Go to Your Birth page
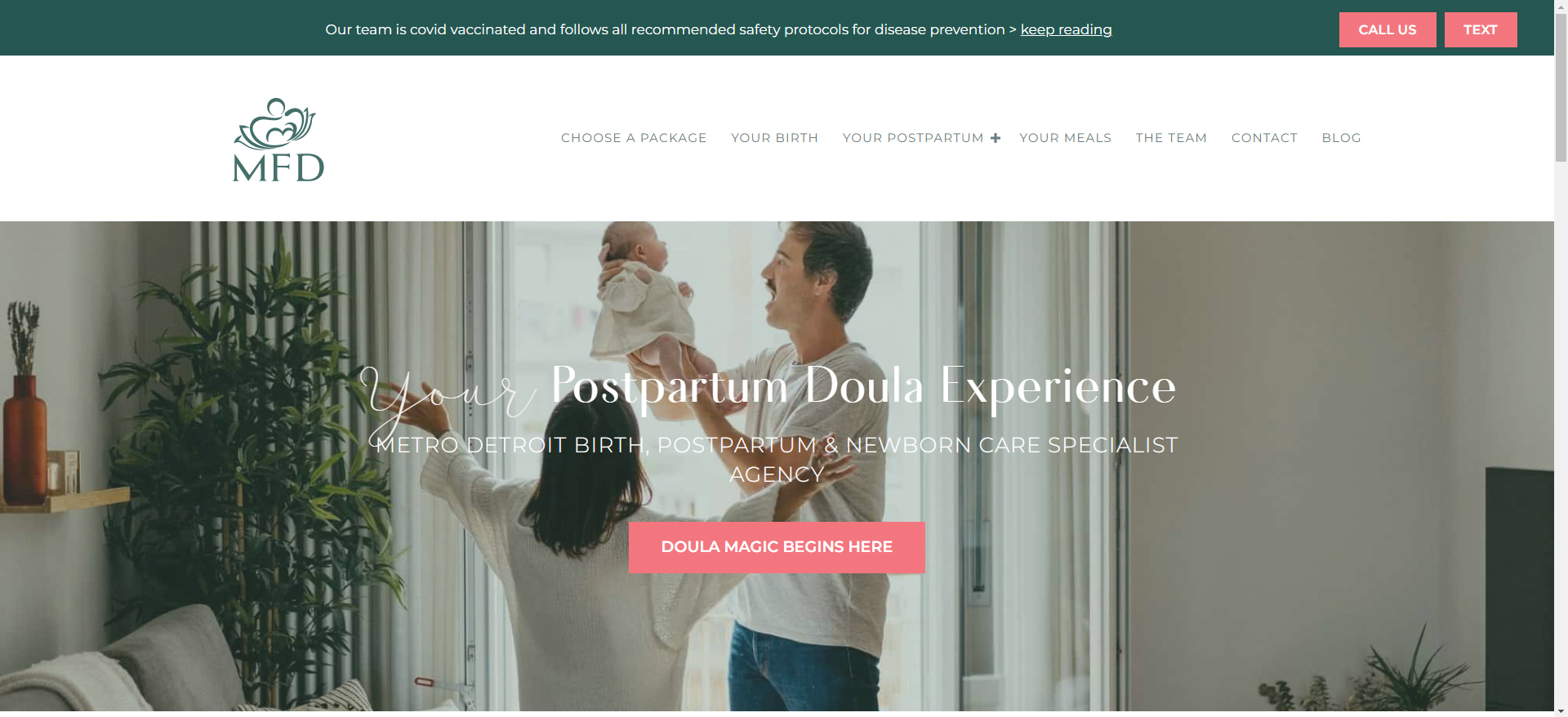 (x=774, y=138)
